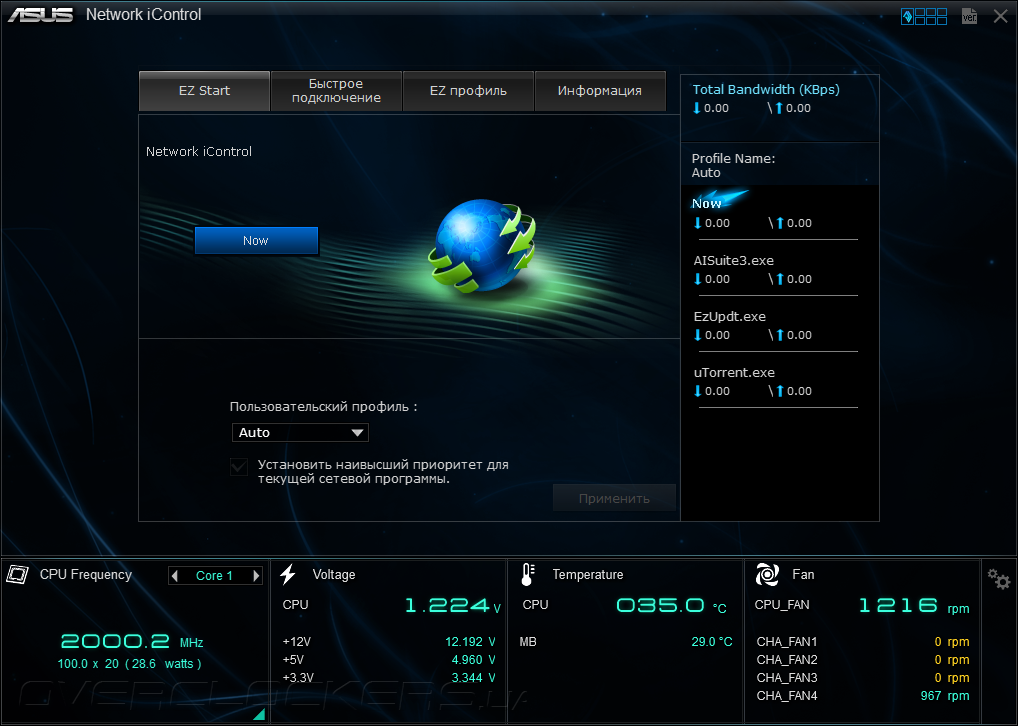Select previous CPU core with left arrow
The height and width of the screenshot is (726, 1018).
pyautogui.click(x=174, y=575)
